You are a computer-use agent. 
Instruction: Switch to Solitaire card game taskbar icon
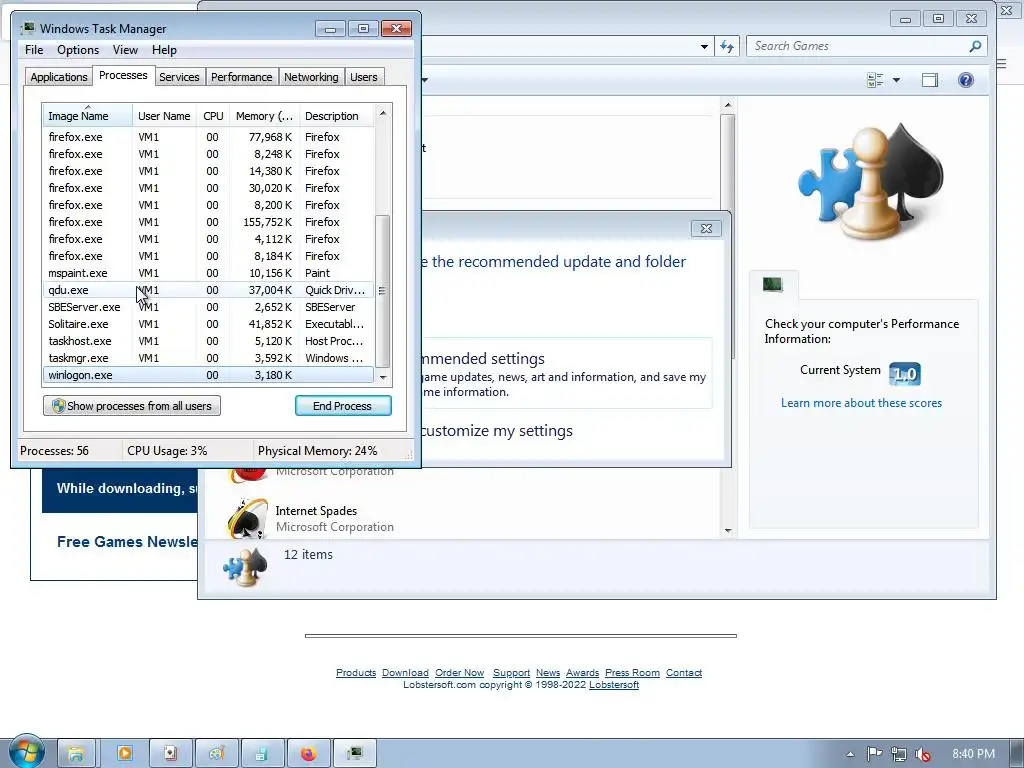click(170, 754)
